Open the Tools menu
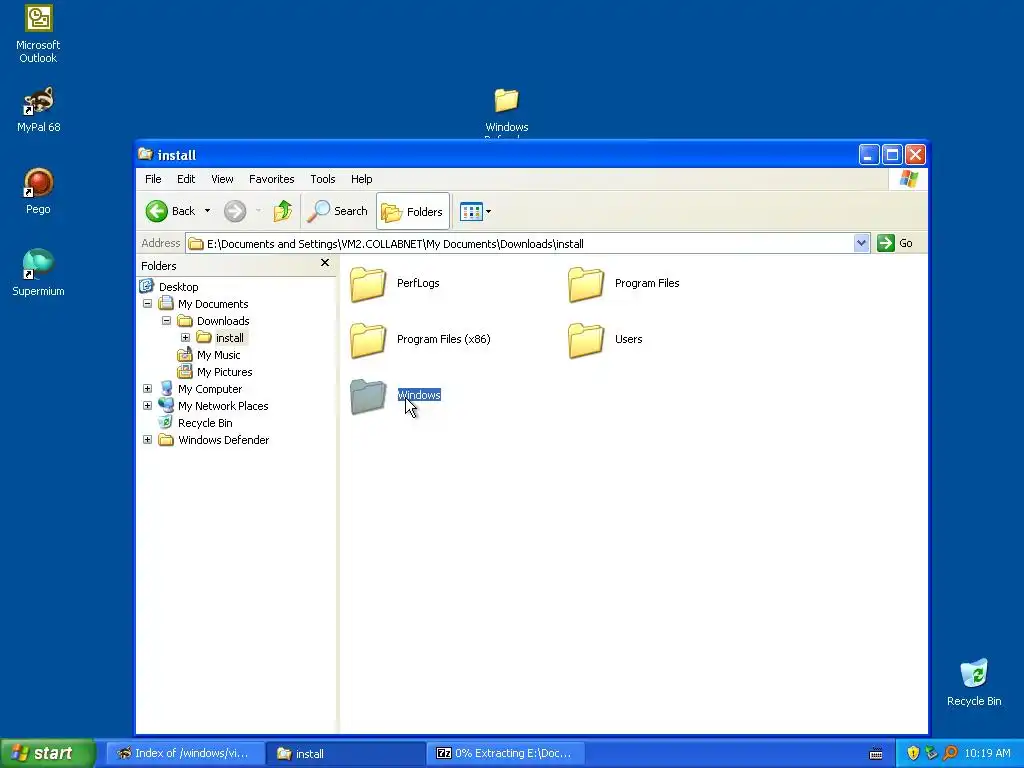 pos(323,179)
